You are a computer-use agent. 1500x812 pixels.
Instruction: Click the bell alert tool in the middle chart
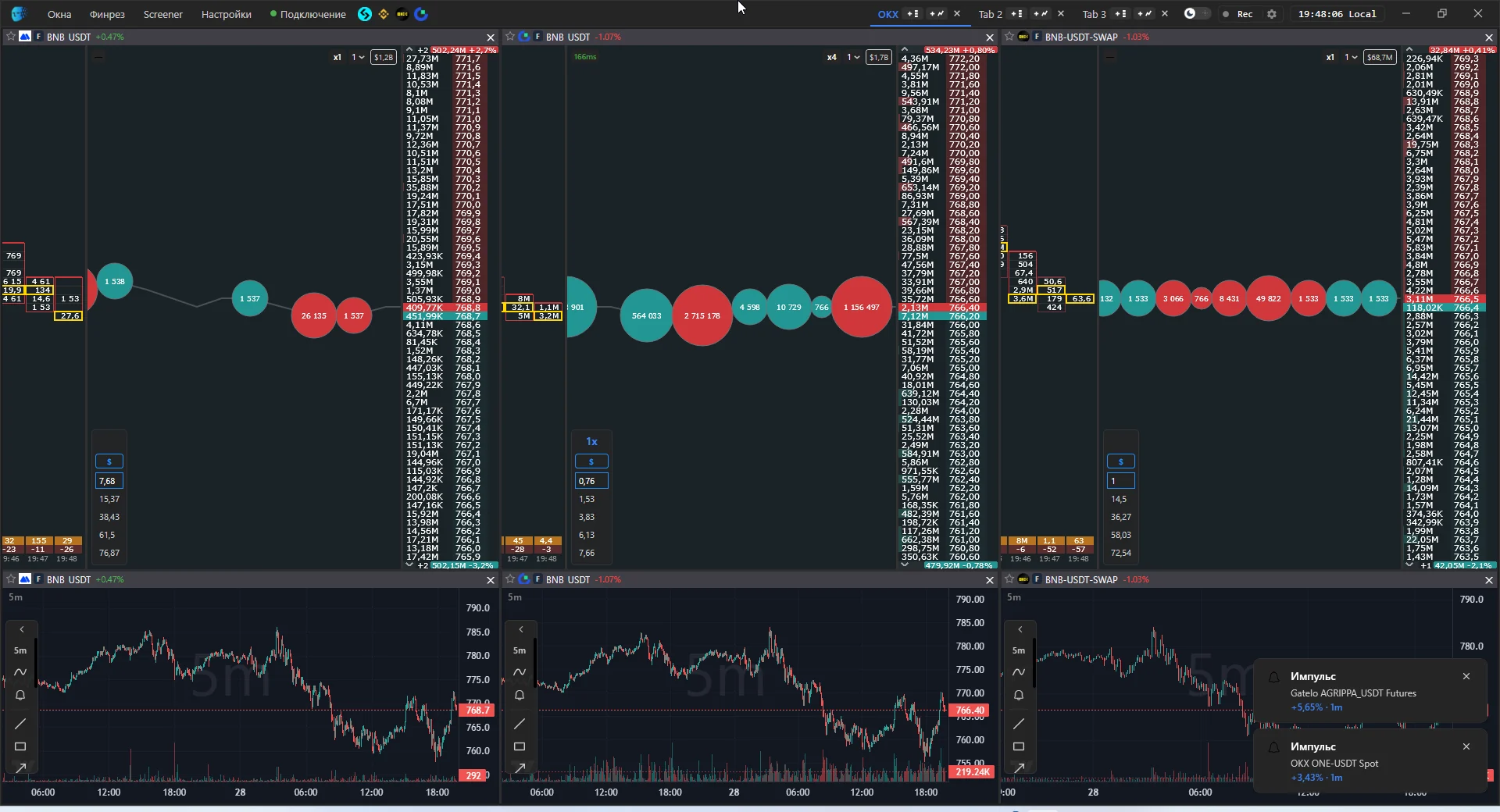[520, 695]
